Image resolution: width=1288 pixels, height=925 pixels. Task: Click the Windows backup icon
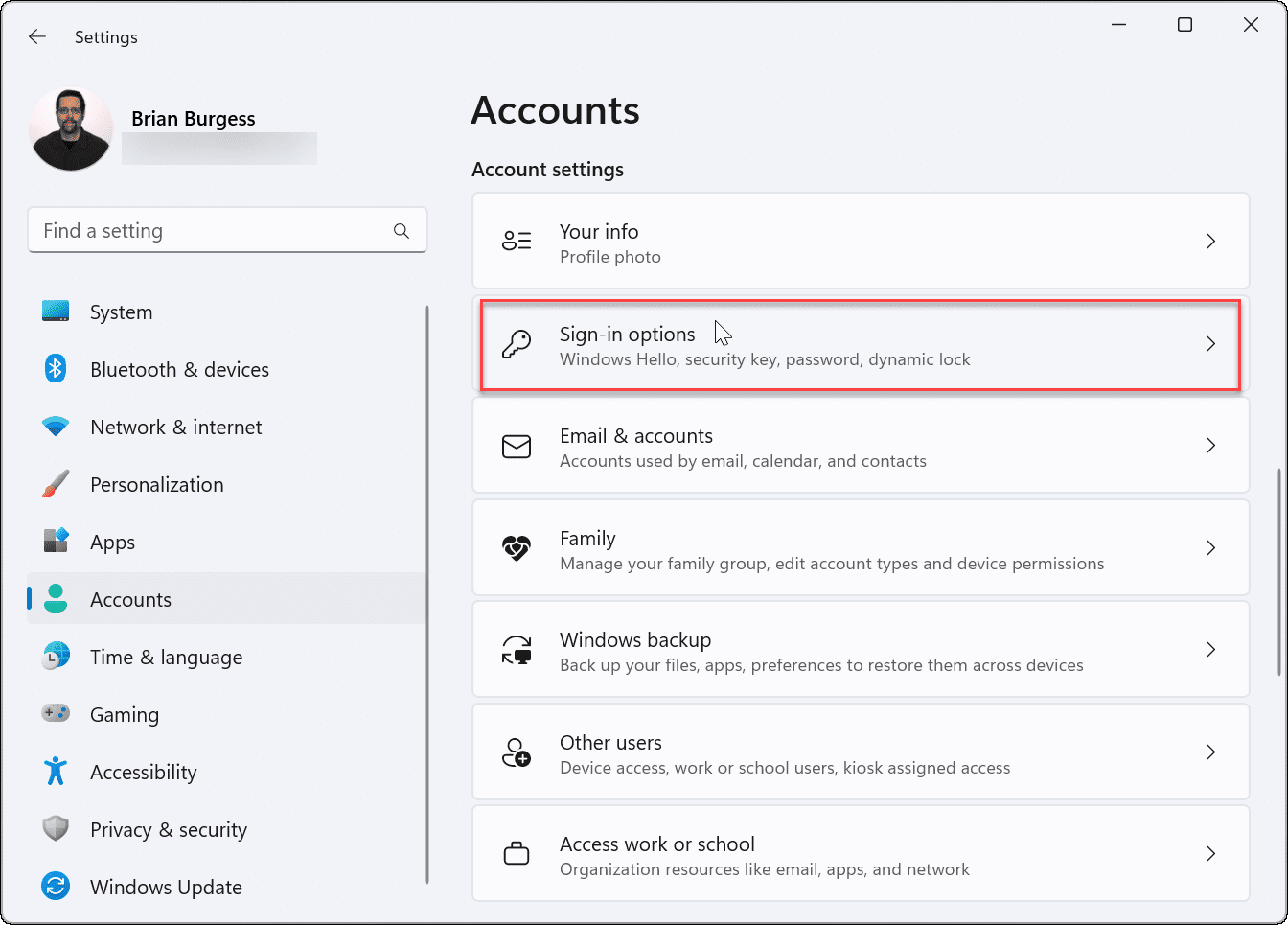517,650
